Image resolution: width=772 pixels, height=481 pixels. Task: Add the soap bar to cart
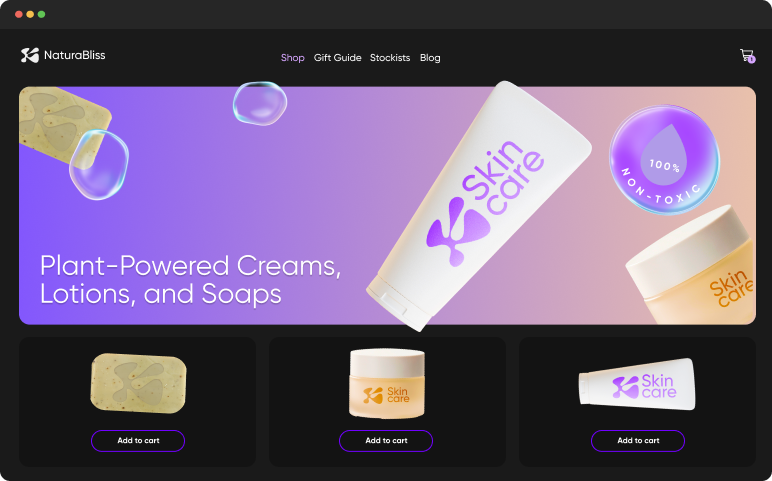click(138, 441)
